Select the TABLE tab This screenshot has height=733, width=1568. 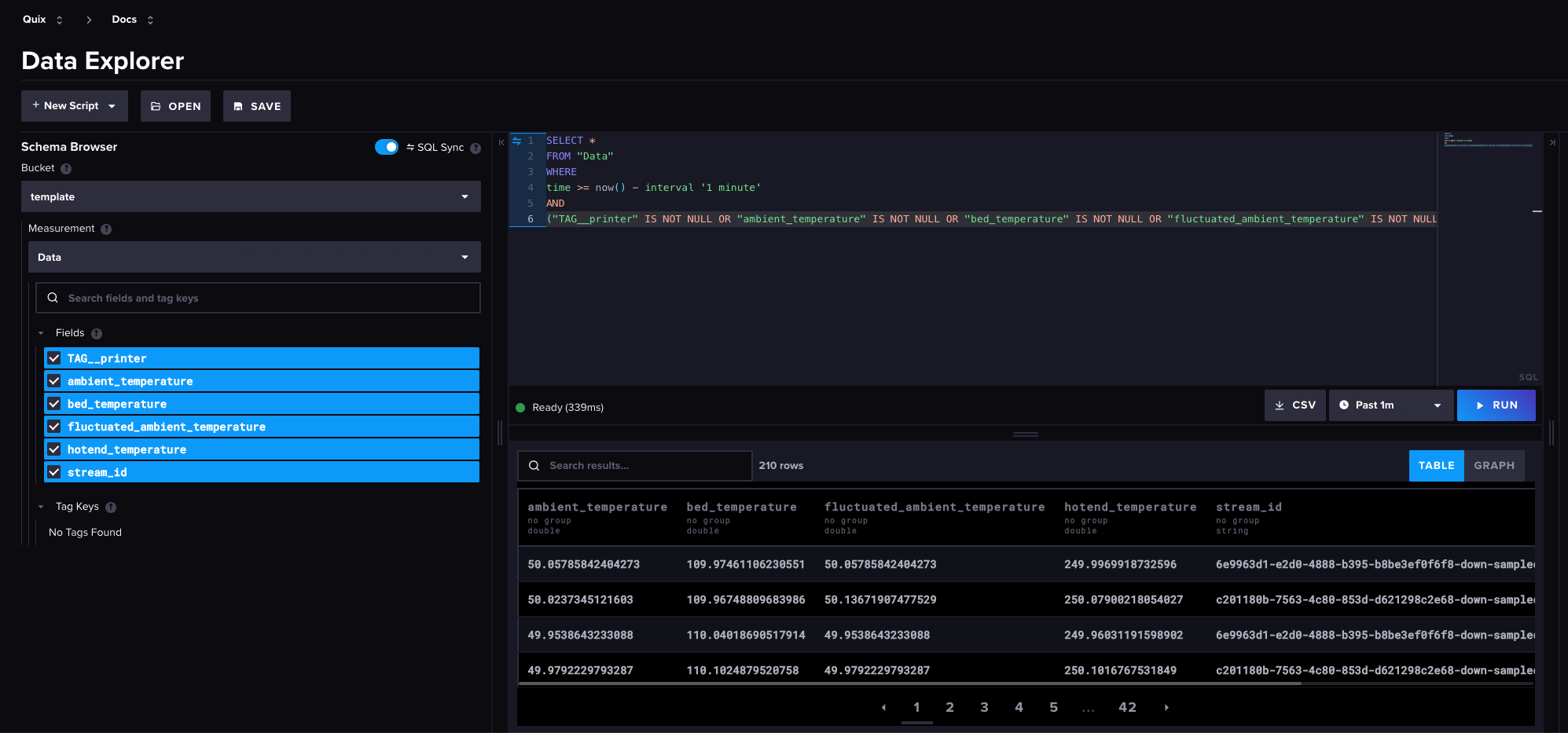click(x=1436, y=465)
